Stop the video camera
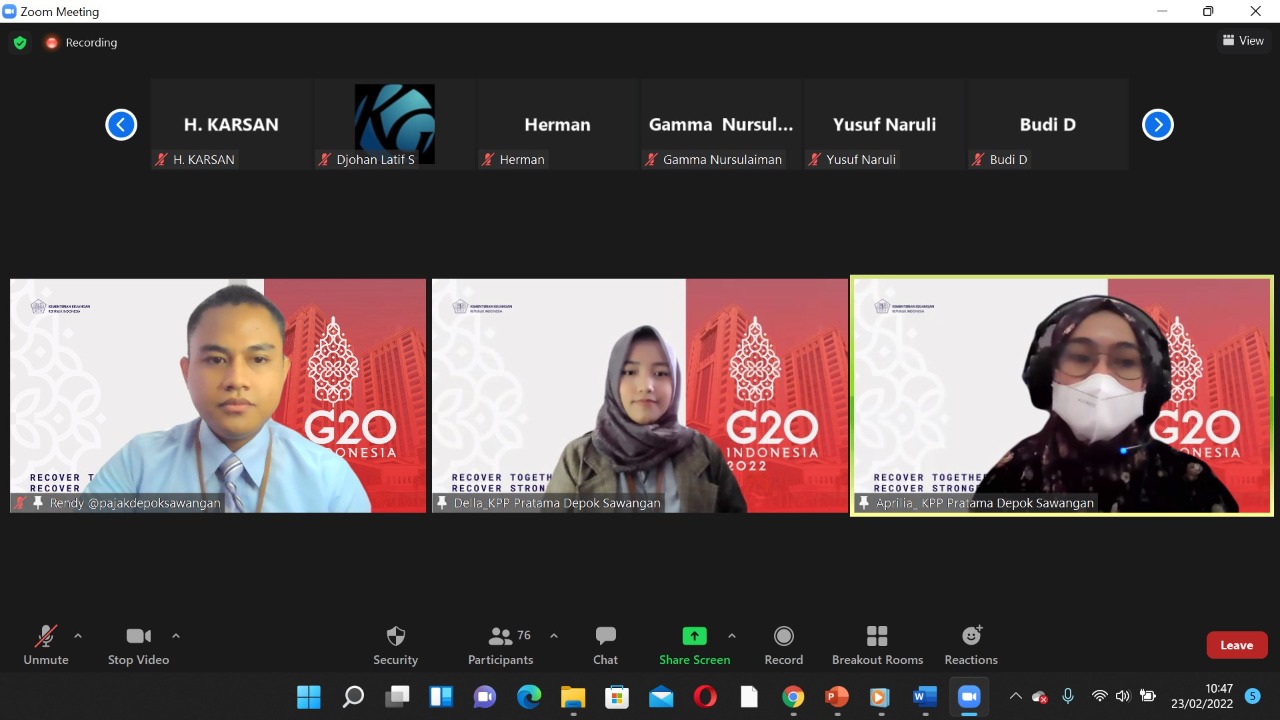This screenshot has width=1280, height=720. click(x=138, y=645)
